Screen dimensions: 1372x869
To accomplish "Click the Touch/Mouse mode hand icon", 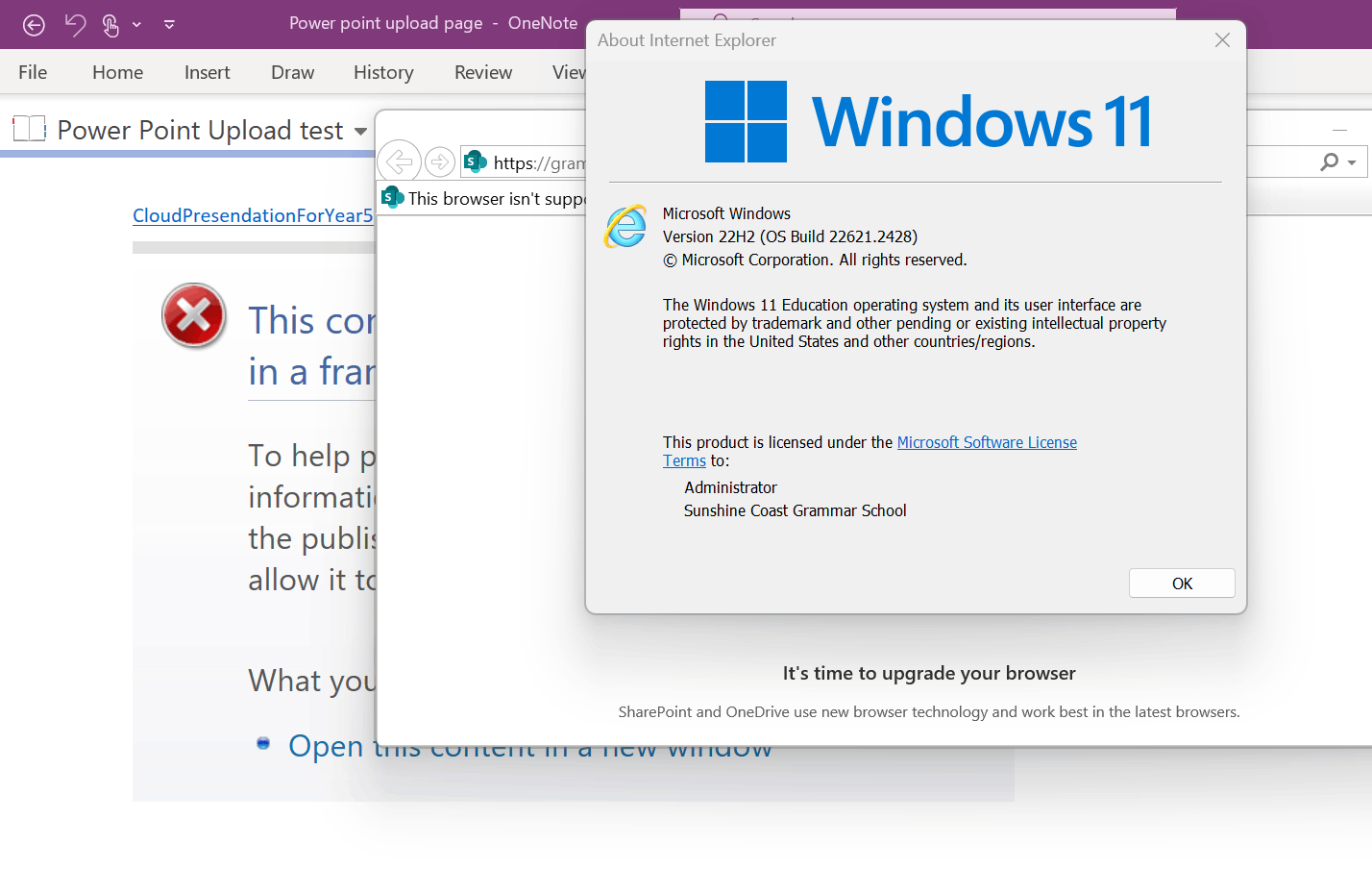I will pyautogui.click(x=110, y=25).
